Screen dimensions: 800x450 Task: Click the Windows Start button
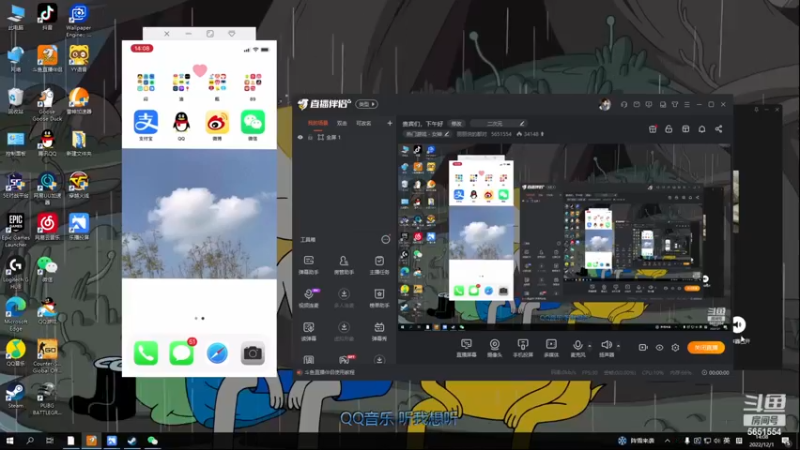click(x=9, y=441)
